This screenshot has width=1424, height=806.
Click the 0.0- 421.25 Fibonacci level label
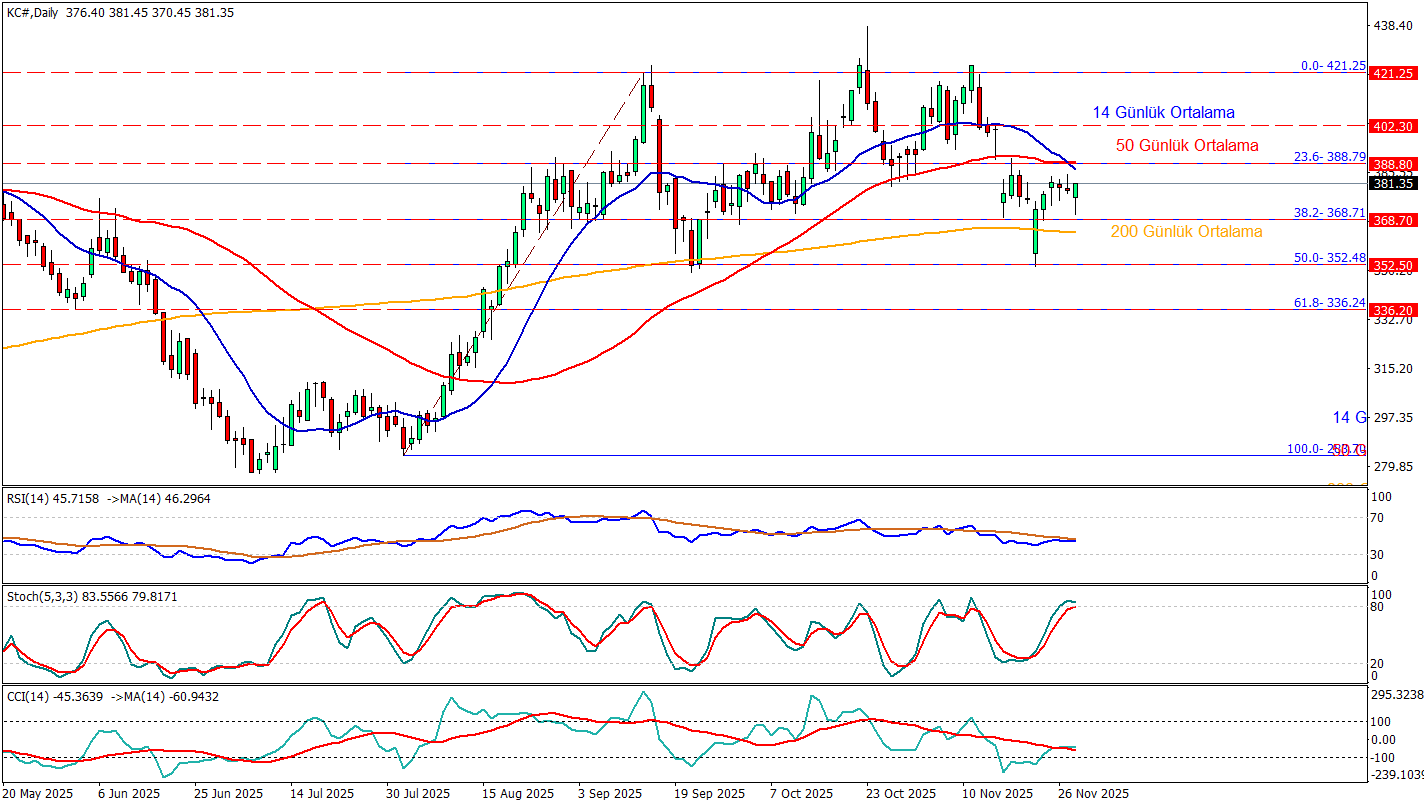point(1333,66)
